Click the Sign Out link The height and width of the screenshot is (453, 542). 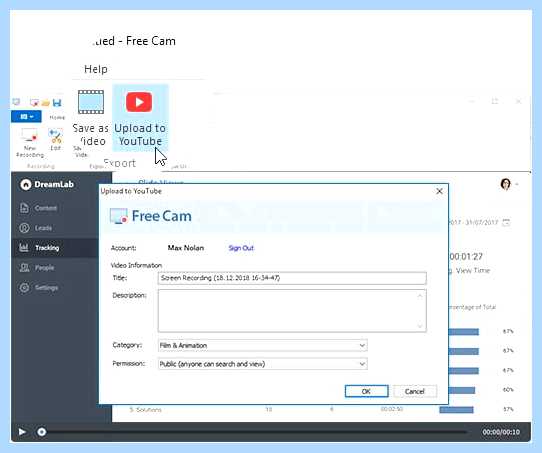[241, 248]
